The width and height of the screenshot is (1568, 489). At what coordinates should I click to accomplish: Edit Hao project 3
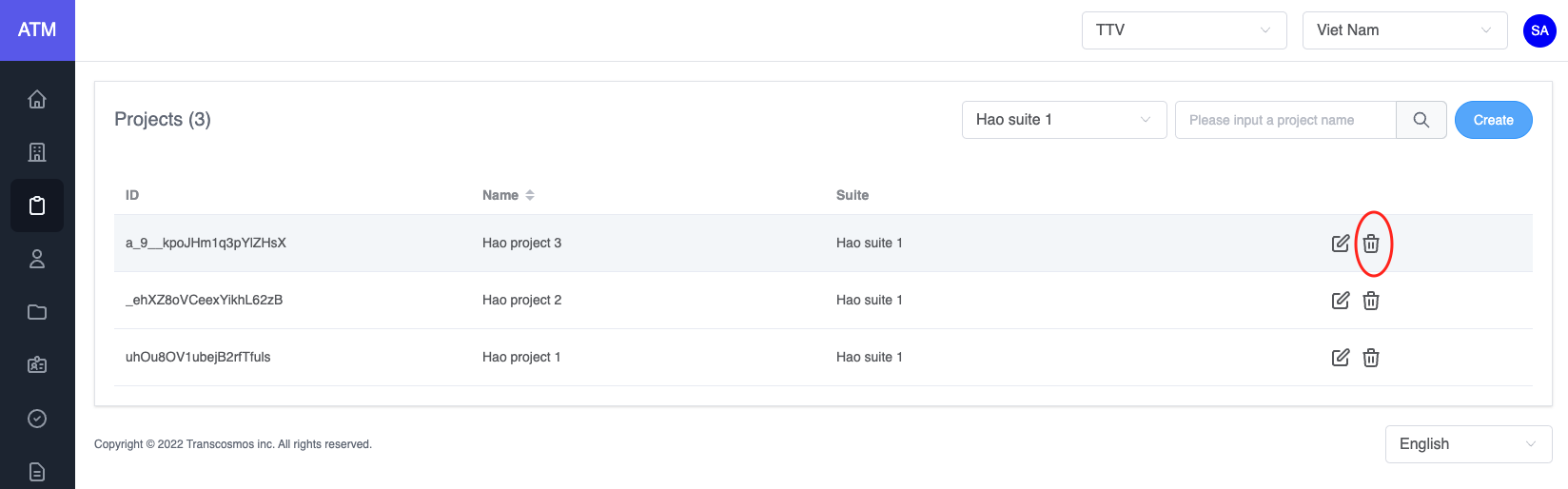click(x=1341, y=244)
